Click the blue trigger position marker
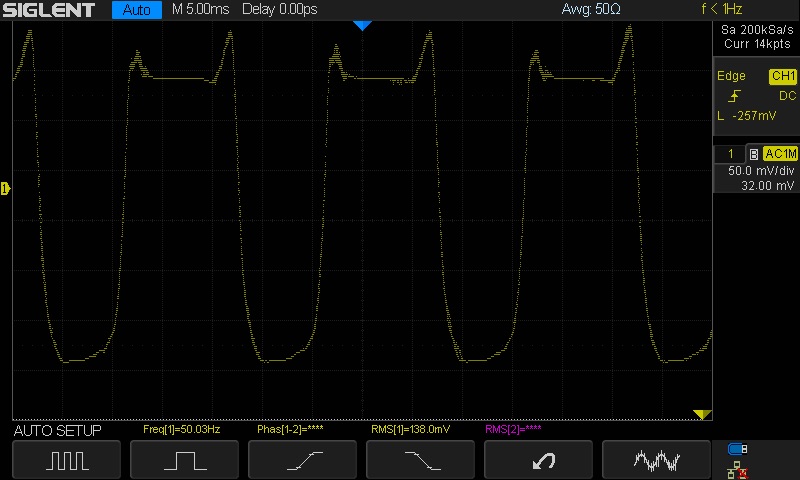 (x=362, y=26)
